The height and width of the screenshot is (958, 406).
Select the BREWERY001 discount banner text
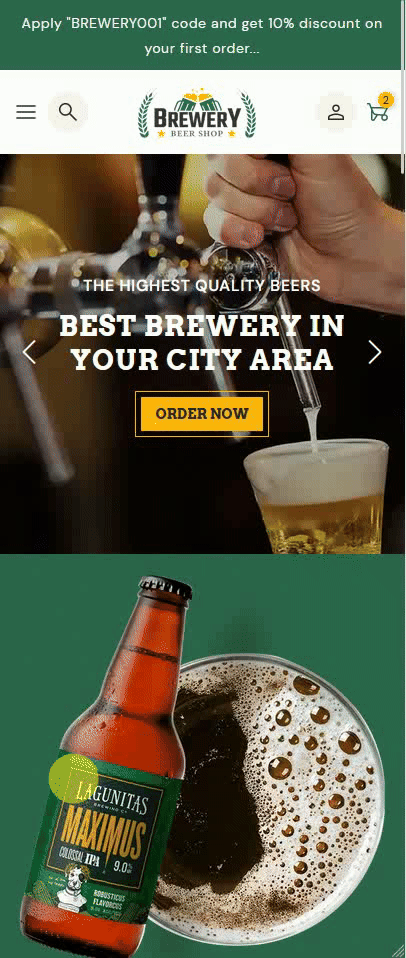click(x=202, y=35)
